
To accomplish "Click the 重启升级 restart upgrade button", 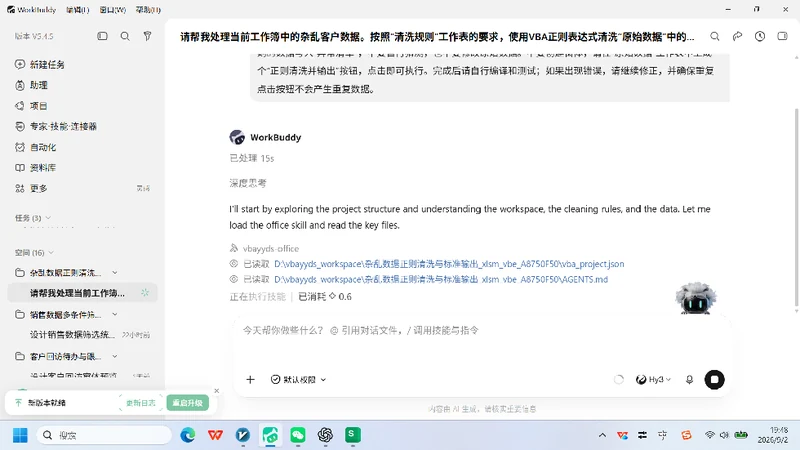I will coord(187,403).
